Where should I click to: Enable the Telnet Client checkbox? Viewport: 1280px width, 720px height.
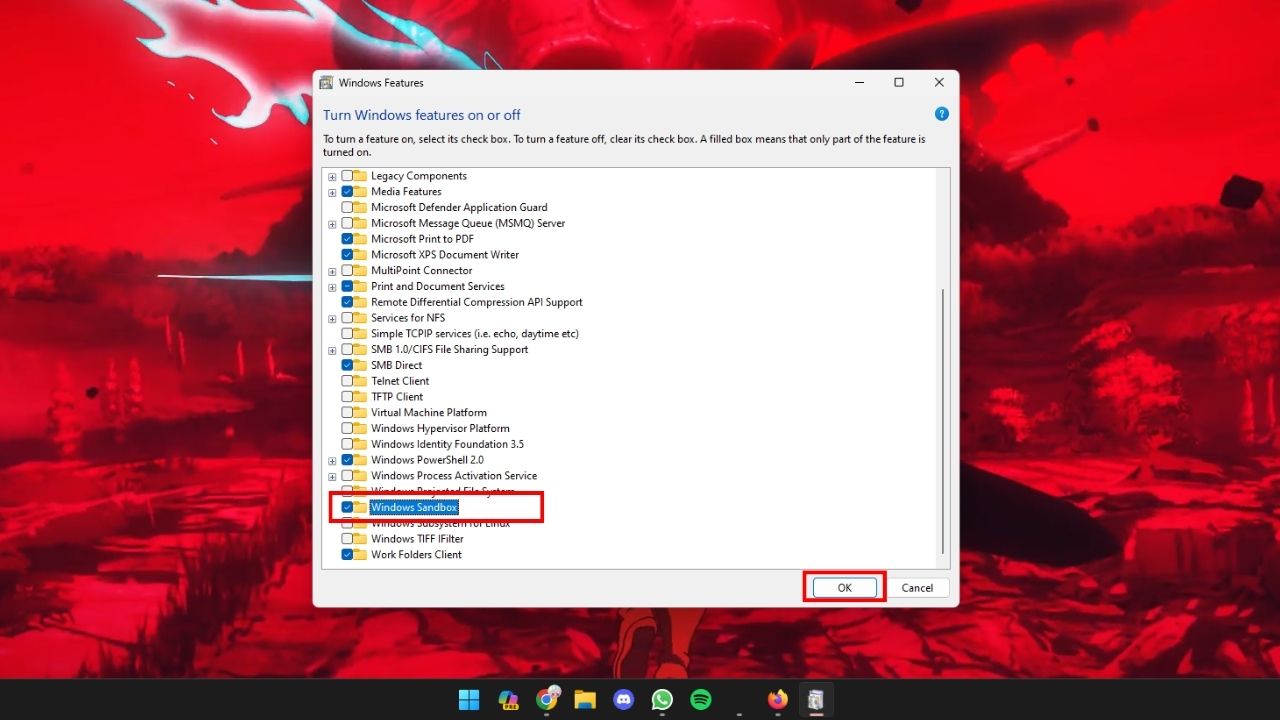[x=347, y=381]
